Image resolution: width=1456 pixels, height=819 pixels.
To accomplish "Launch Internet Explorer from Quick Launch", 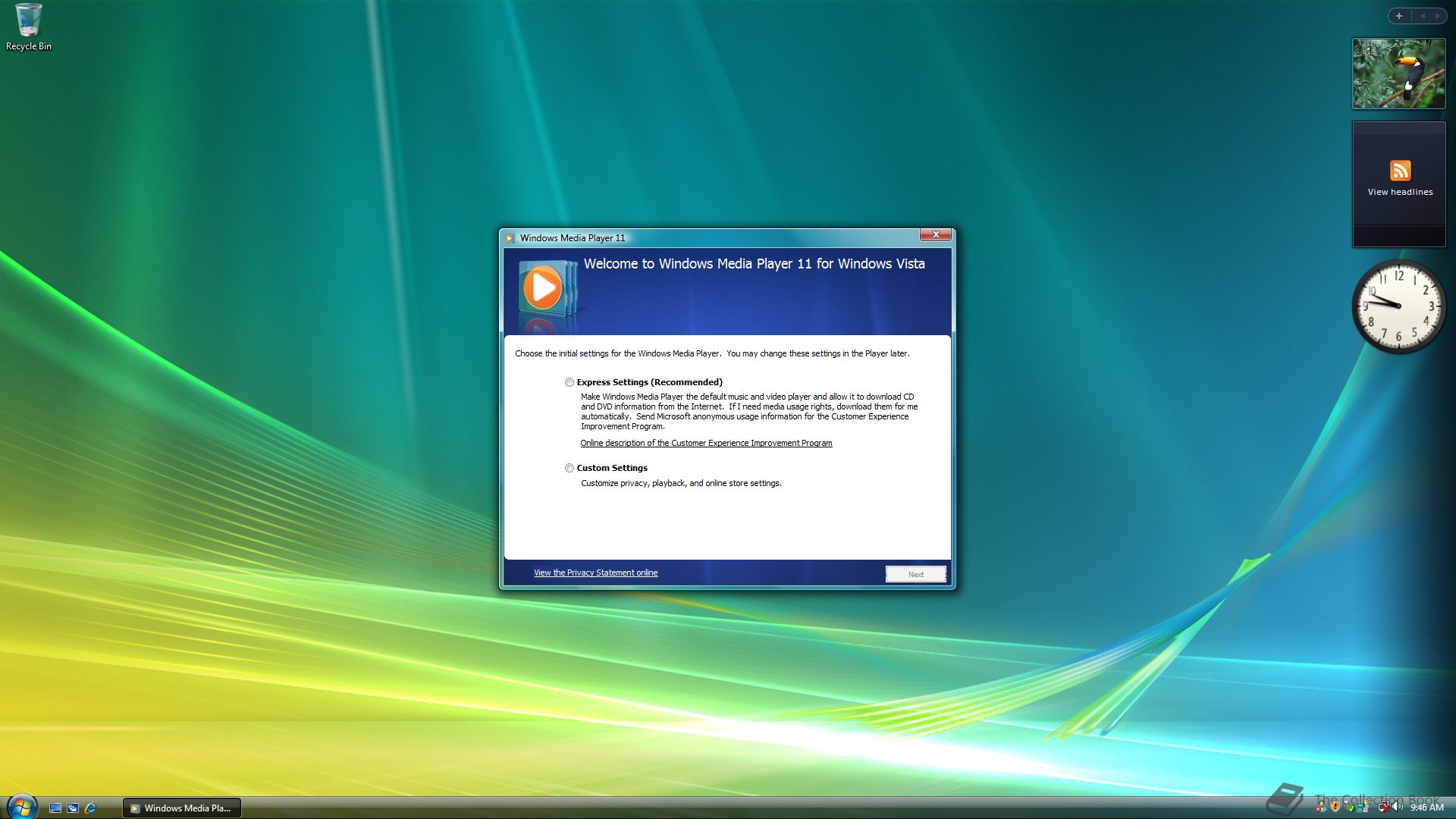I will pyautogui.click(x=91, y=808).
